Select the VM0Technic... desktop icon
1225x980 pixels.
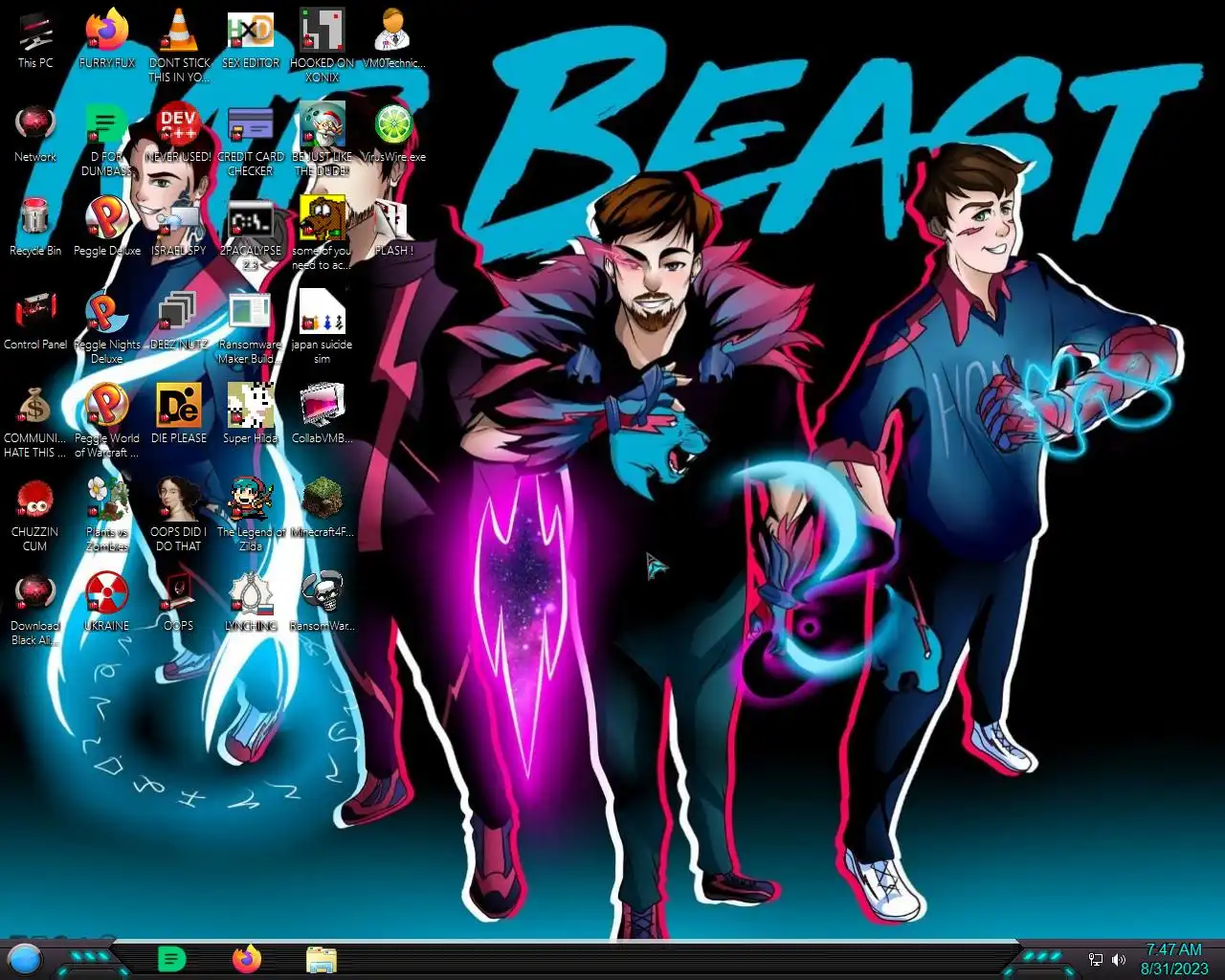[x=393, y=40]
